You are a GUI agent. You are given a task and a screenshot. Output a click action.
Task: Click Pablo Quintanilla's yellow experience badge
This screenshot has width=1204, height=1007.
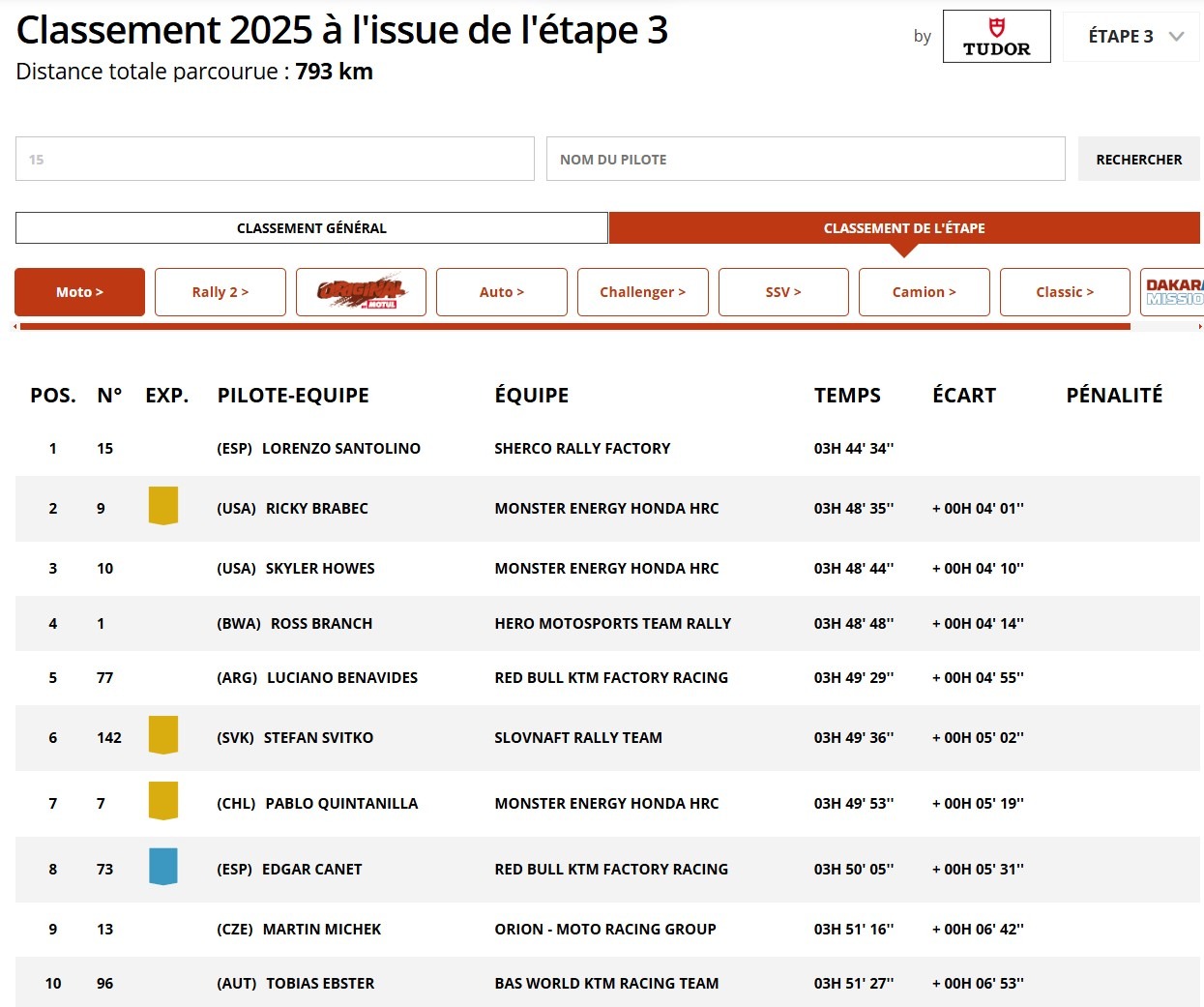[162, 801]
